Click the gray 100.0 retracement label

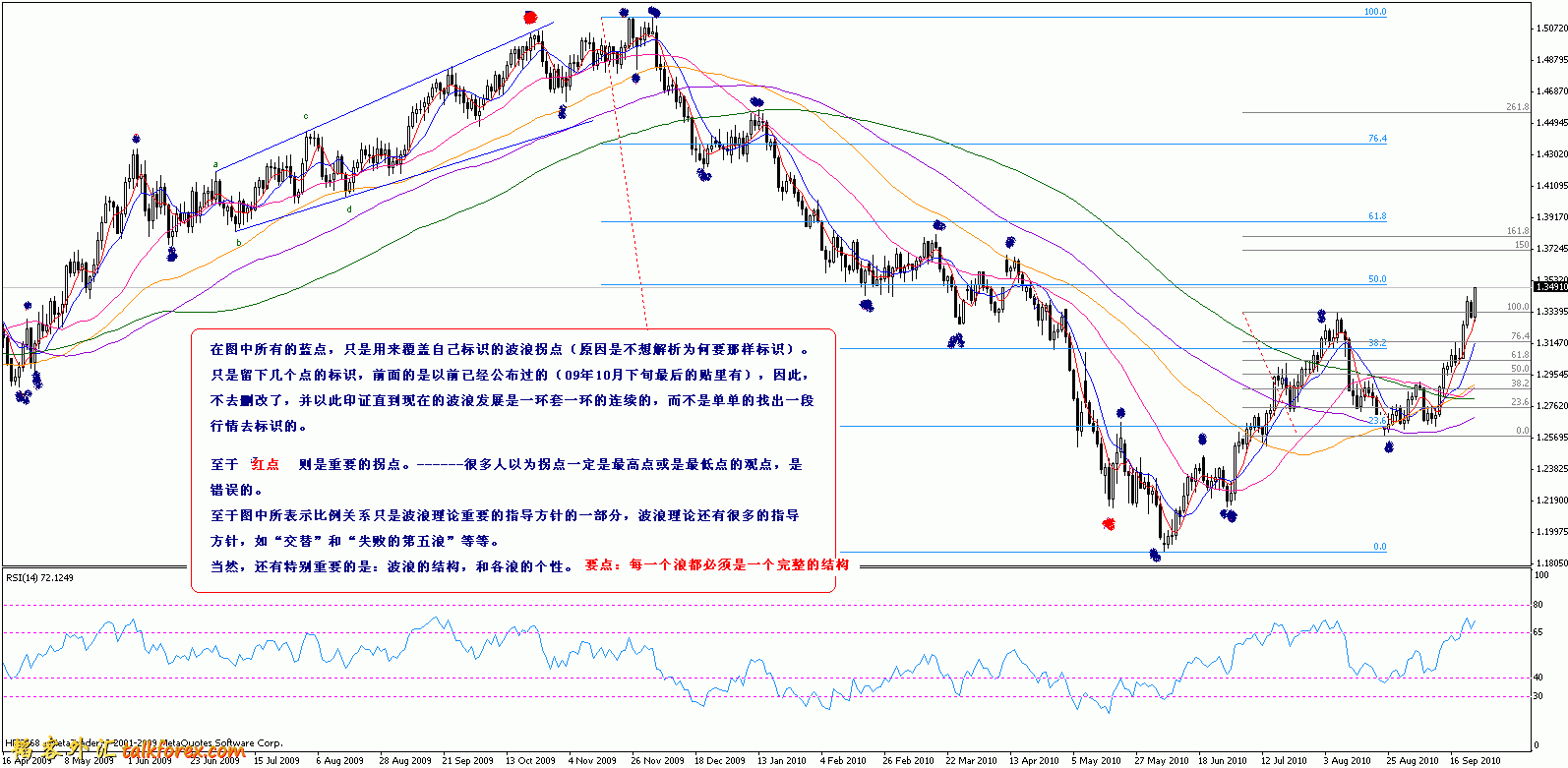(x=1519, y=307)
